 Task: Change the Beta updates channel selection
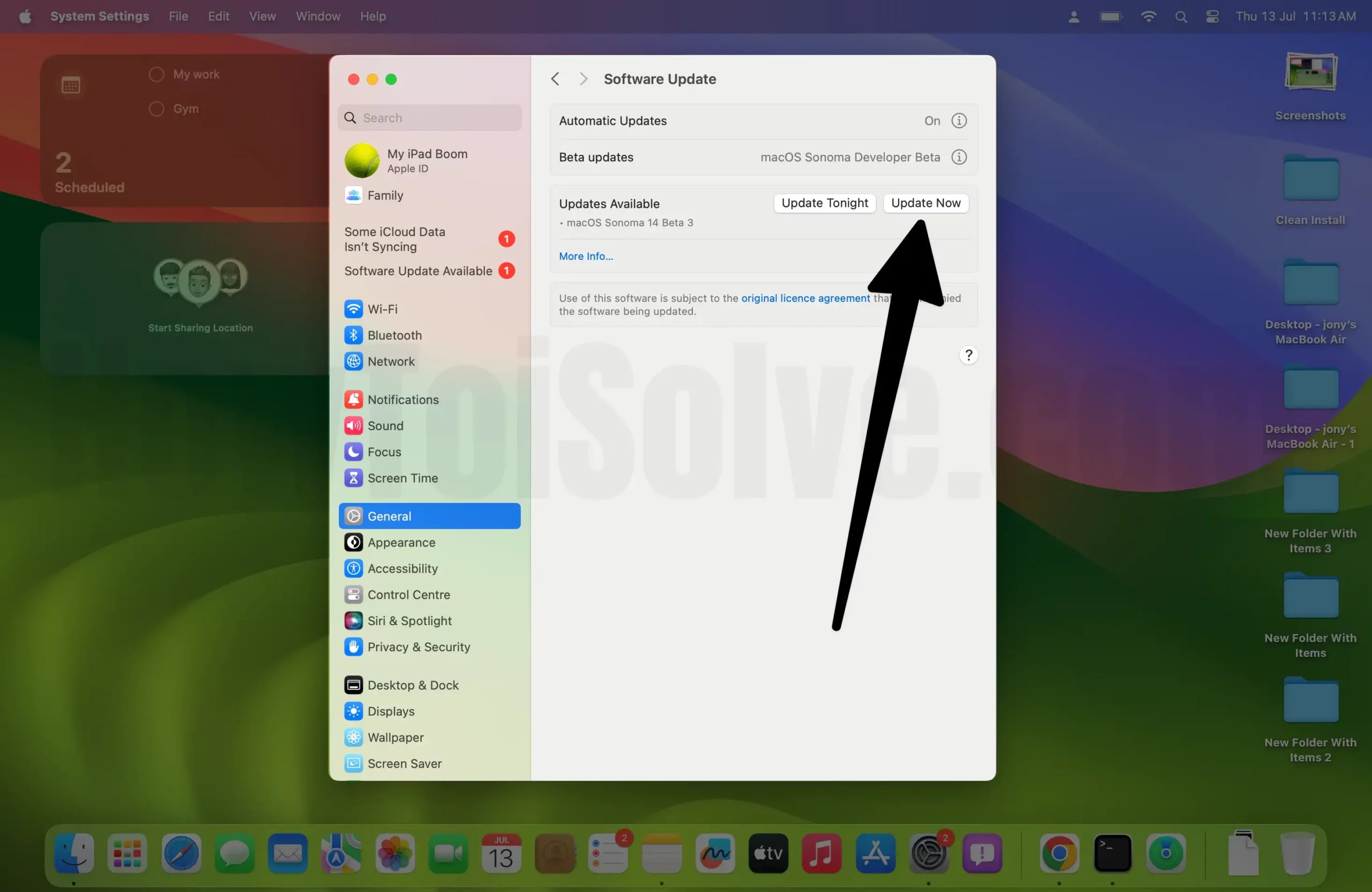point(848,157)
